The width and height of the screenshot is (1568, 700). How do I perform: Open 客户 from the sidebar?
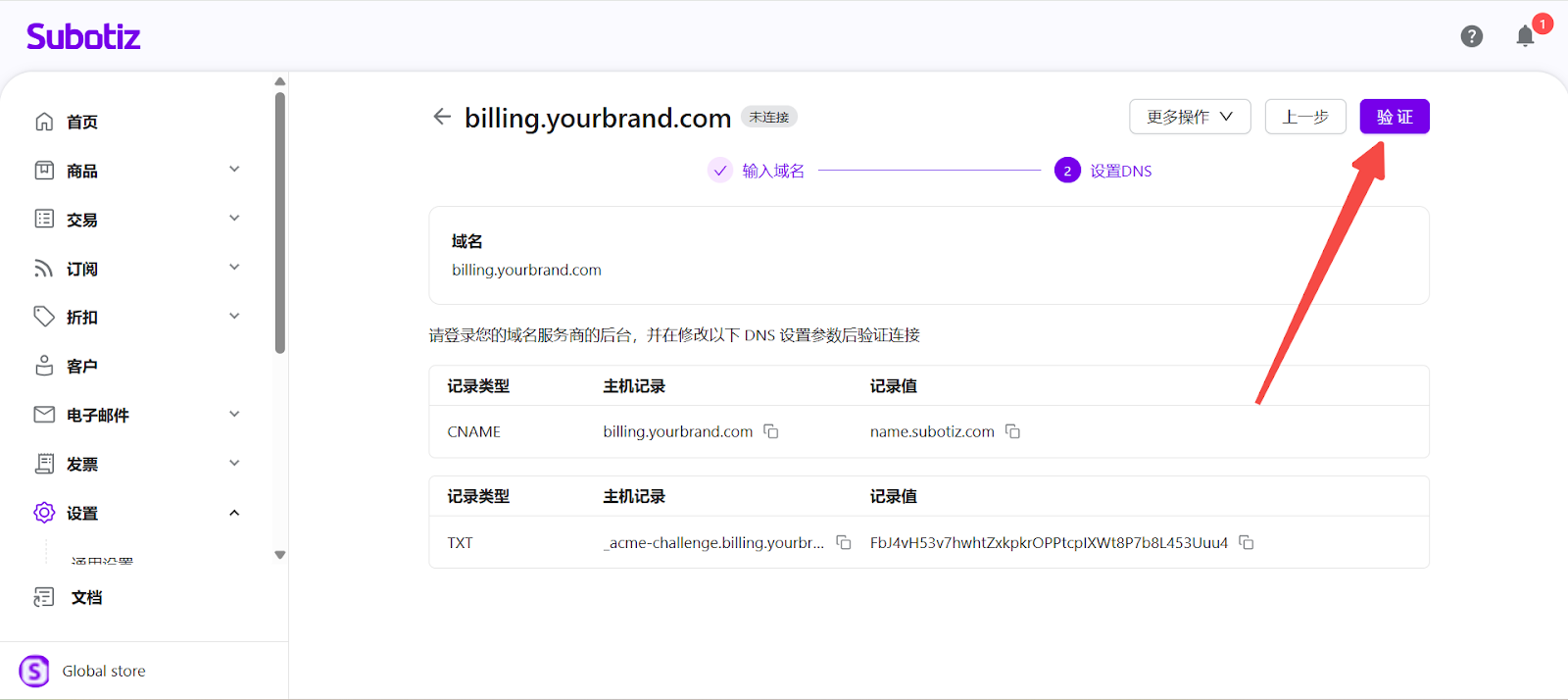(82, 366)
